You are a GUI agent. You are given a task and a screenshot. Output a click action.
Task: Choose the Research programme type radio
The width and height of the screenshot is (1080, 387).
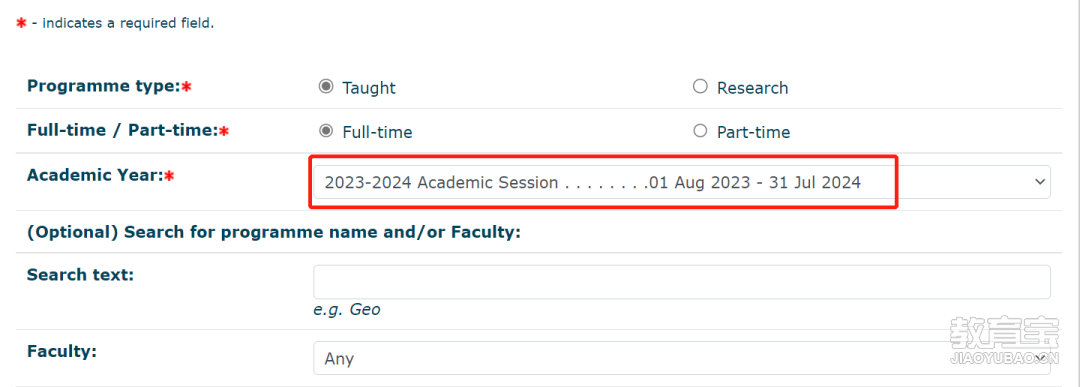(x=700, y=87)
